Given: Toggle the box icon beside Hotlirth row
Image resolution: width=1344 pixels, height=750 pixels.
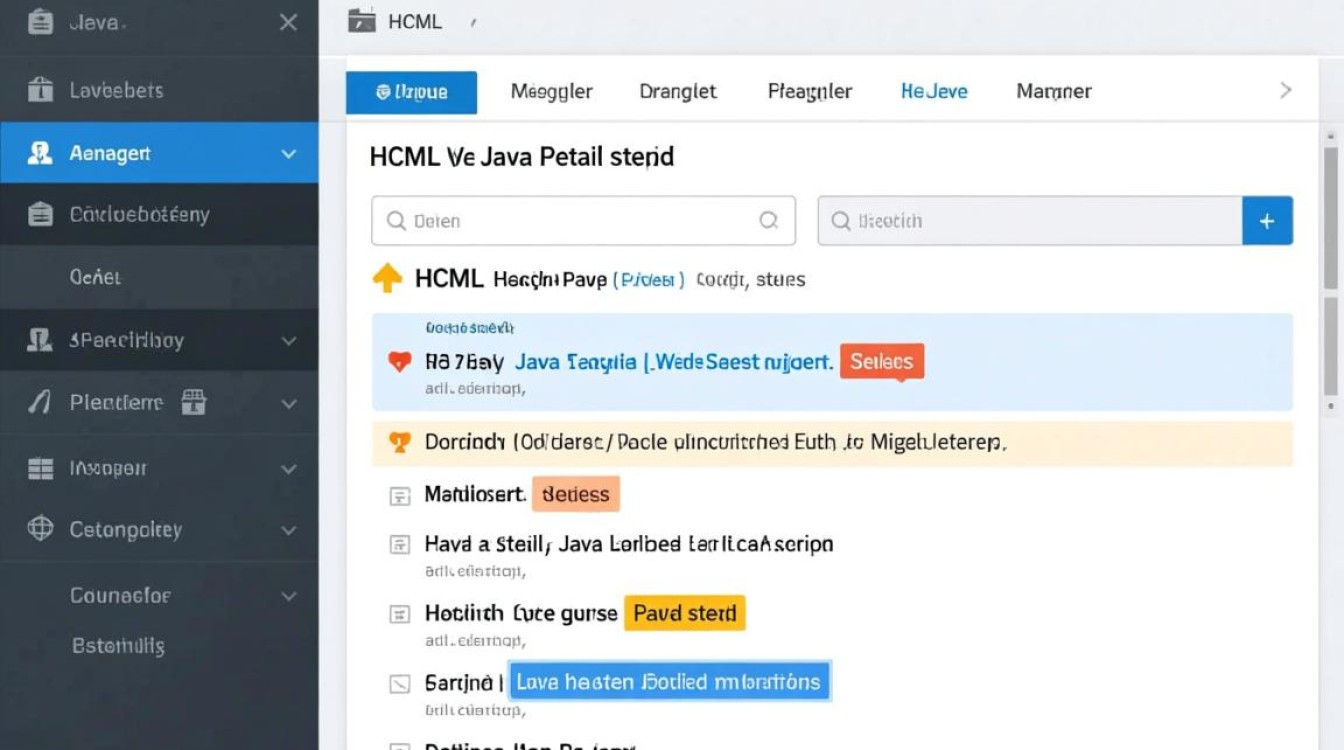Looking at the screenshot, I should tap(399, 614).
